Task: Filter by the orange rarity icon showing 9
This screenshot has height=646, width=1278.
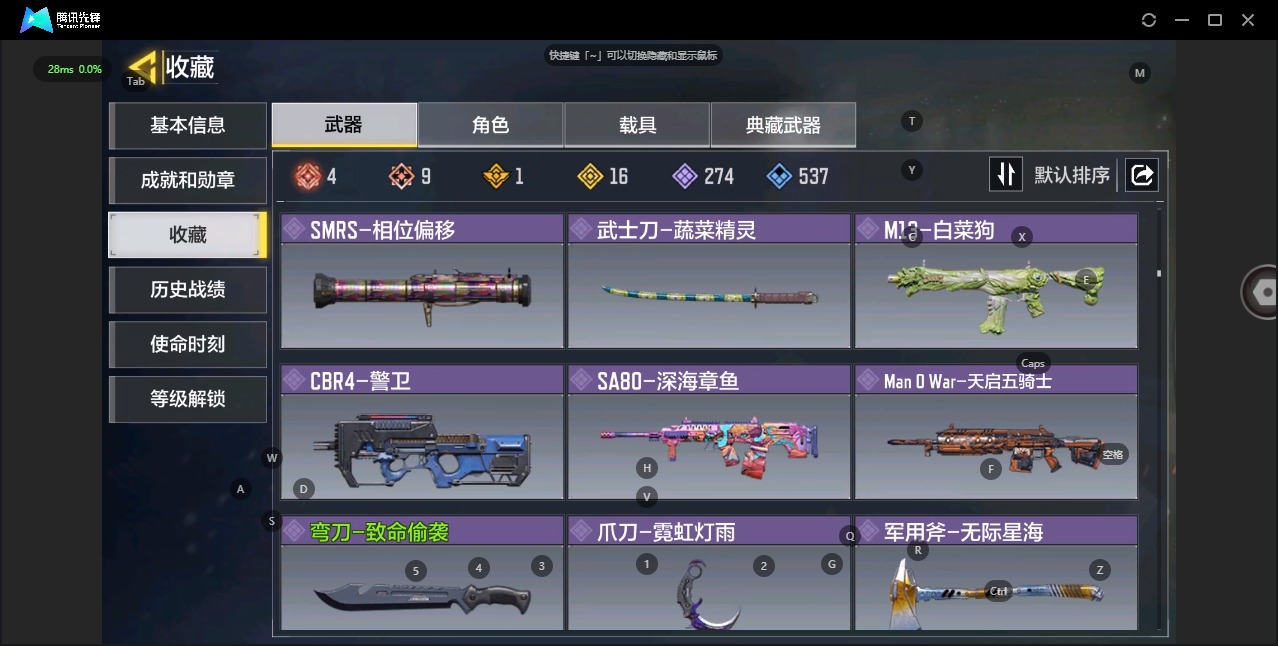Action: pyautogui.click(x=401, y=176)
